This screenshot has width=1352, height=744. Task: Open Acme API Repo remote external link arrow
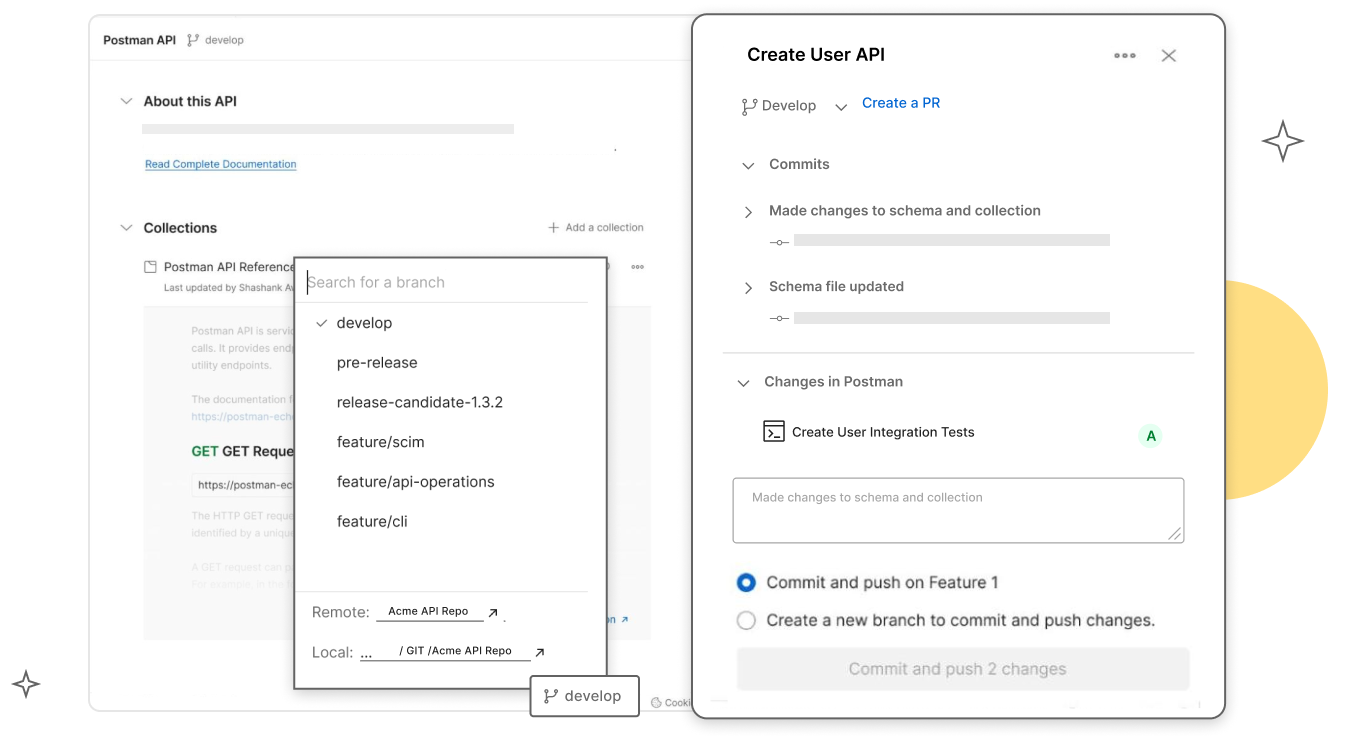click(x=493, y=612)
